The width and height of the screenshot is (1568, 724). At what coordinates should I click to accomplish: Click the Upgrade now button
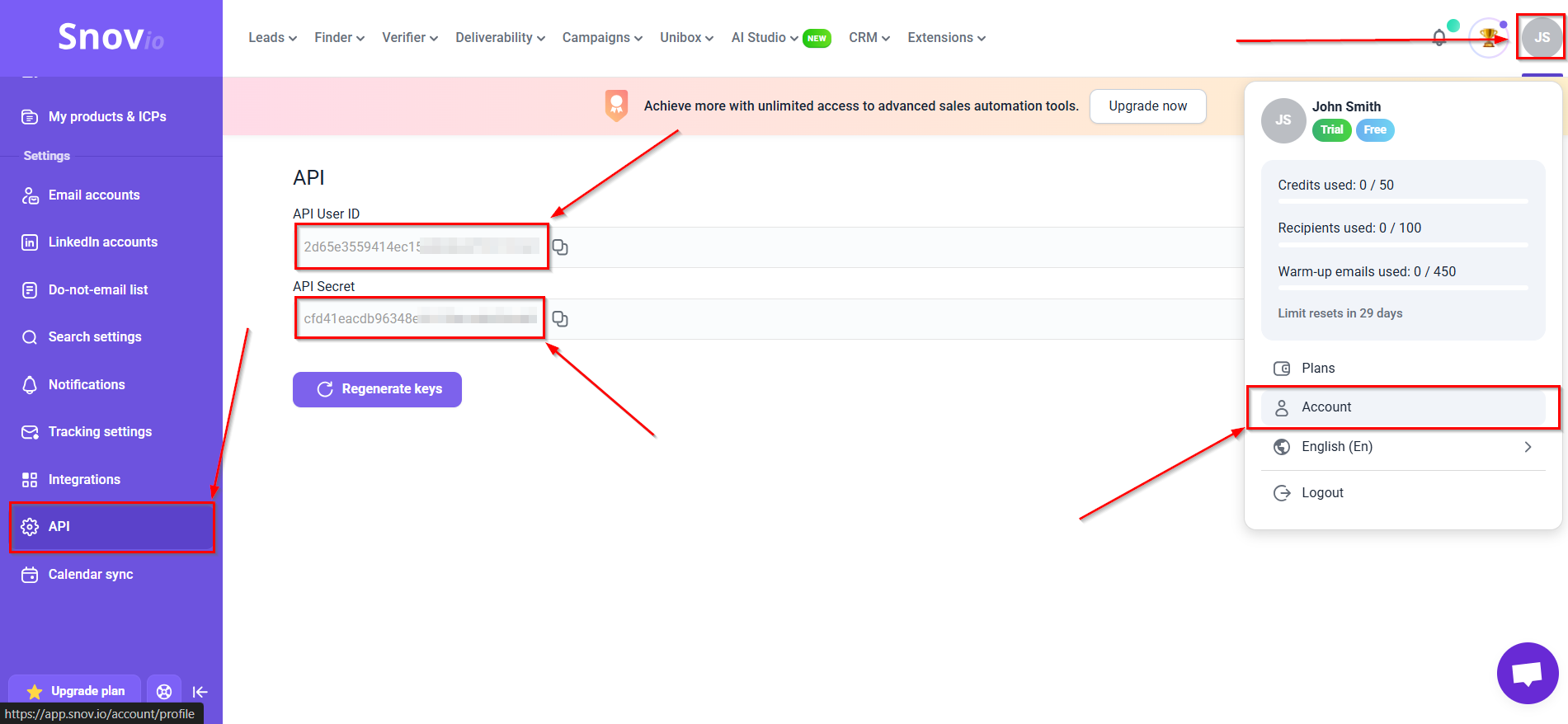pos(1147,106)
